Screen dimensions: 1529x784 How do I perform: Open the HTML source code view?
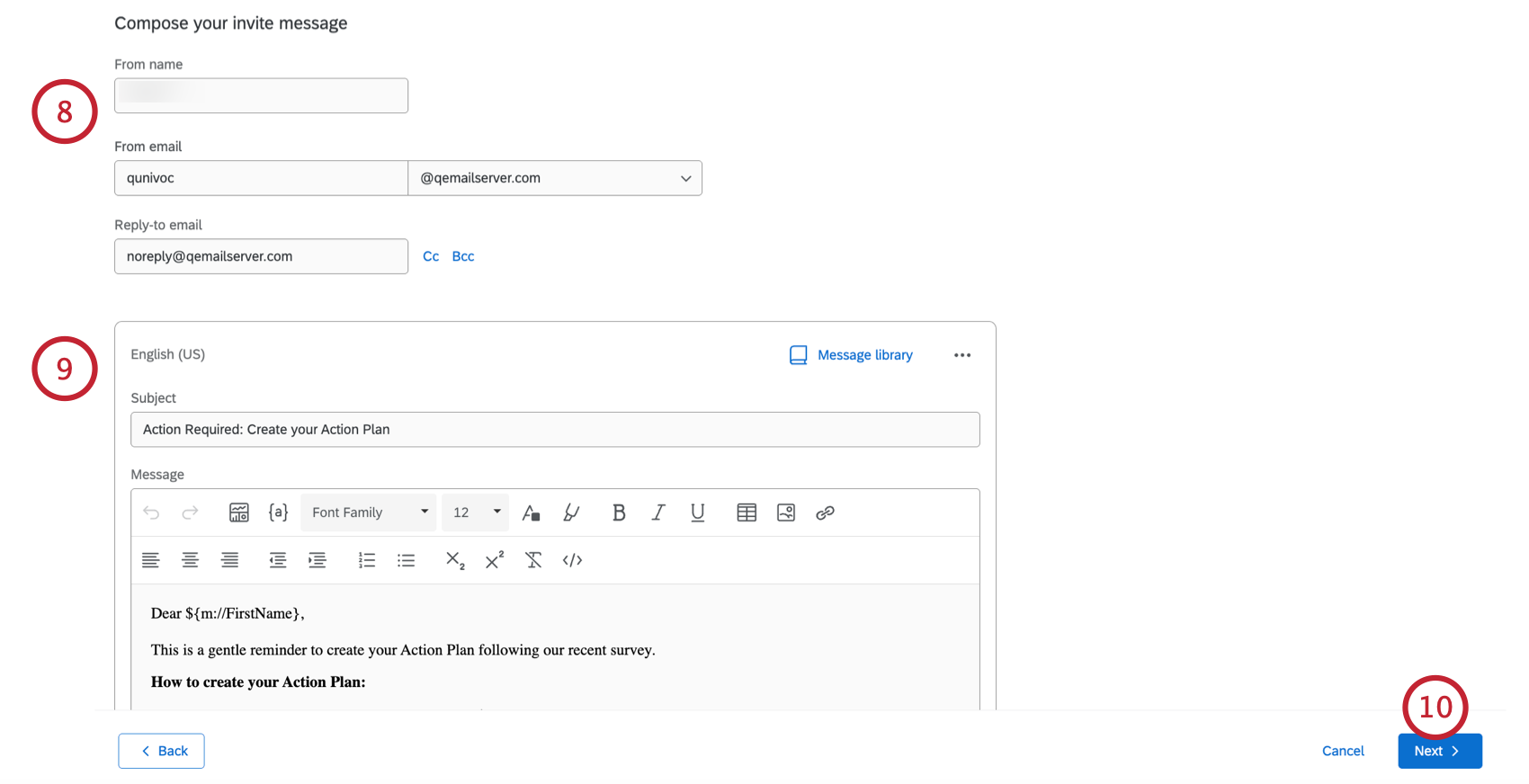click(573, 560)
